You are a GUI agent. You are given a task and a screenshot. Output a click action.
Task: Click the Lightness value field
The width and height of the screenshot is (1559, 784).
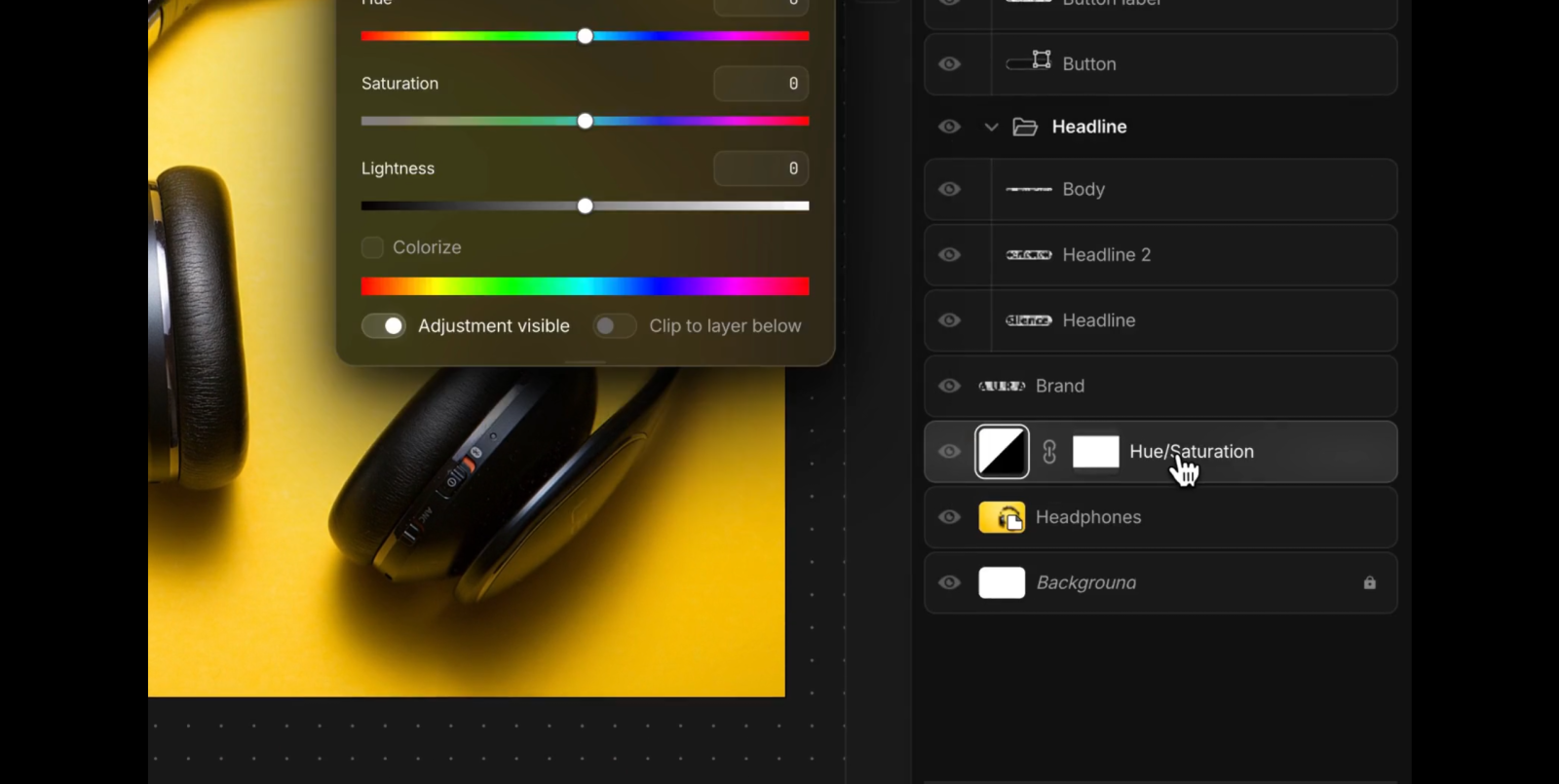point(761,168)
